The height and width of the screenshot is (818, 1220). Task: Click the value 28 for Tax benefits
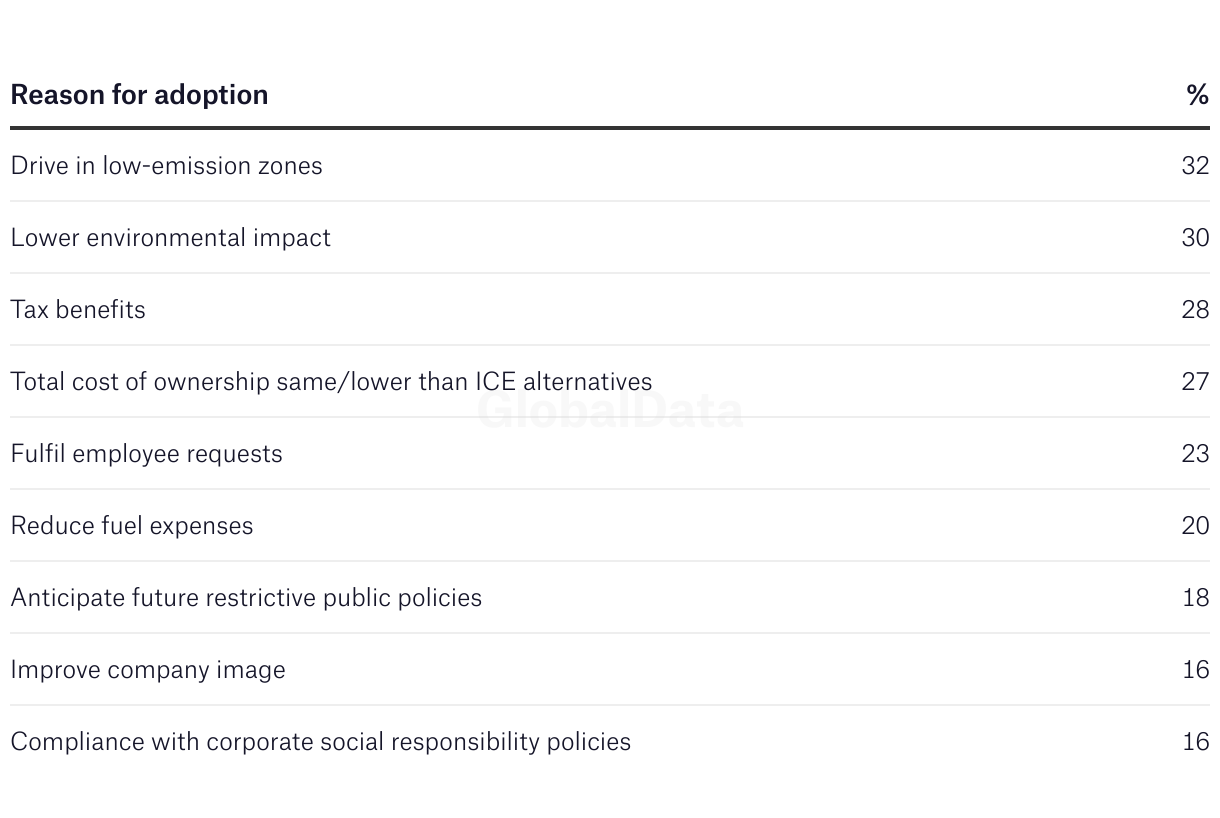[x=1195, y=310]
